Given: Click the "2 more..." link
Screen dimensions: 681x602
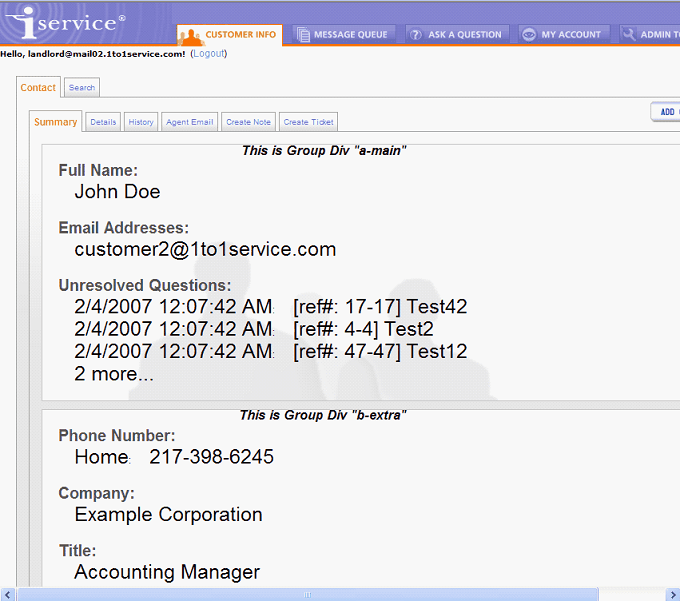Looking at the screenshot, I should pos(114,374).
